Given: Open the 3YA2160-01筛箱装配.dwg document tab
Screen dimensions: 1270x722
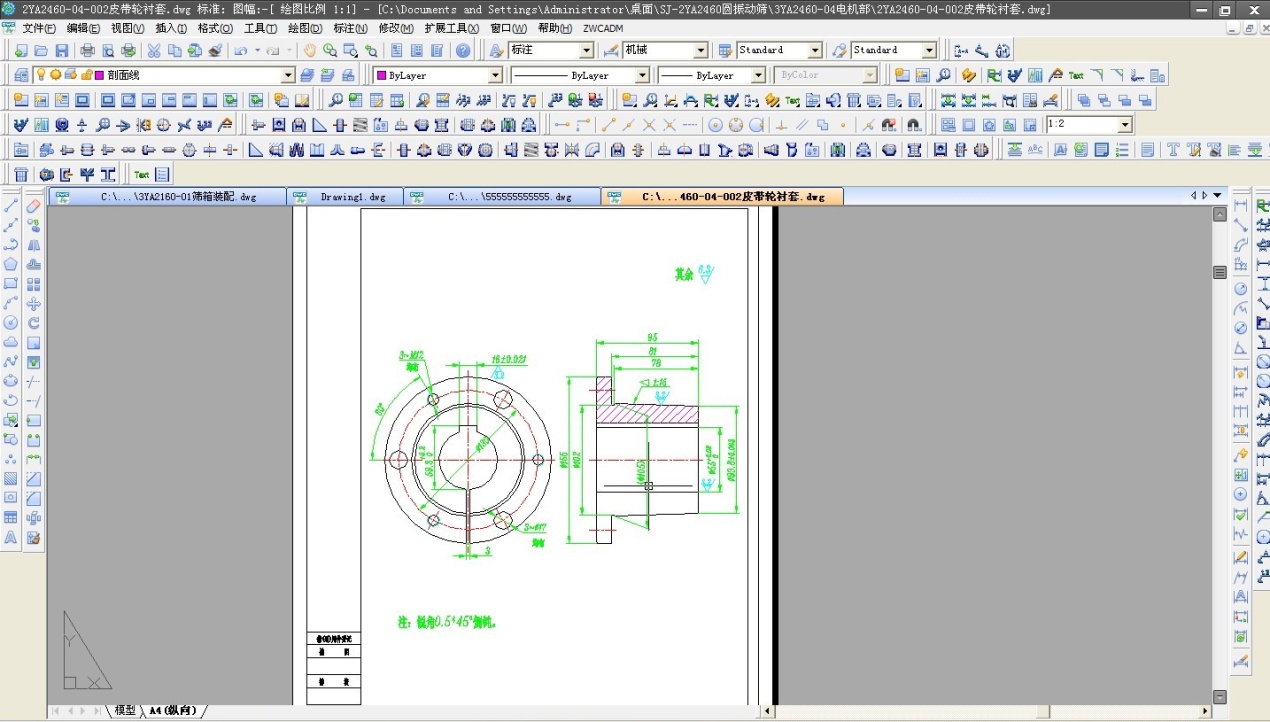Looking at the screenshot, I should [178, 197].
